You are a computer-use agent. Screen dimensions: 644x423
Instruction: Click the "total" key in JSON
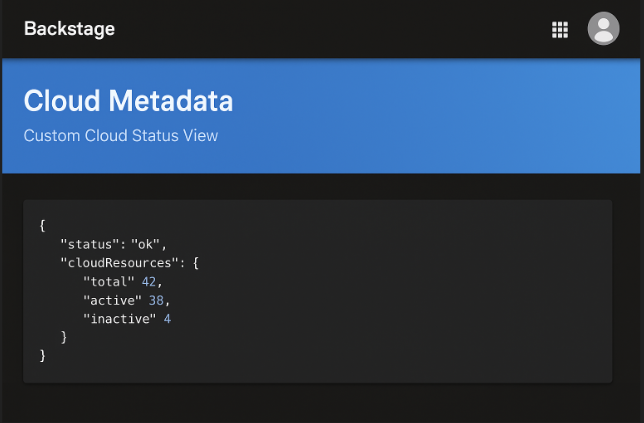coord(109,282)
